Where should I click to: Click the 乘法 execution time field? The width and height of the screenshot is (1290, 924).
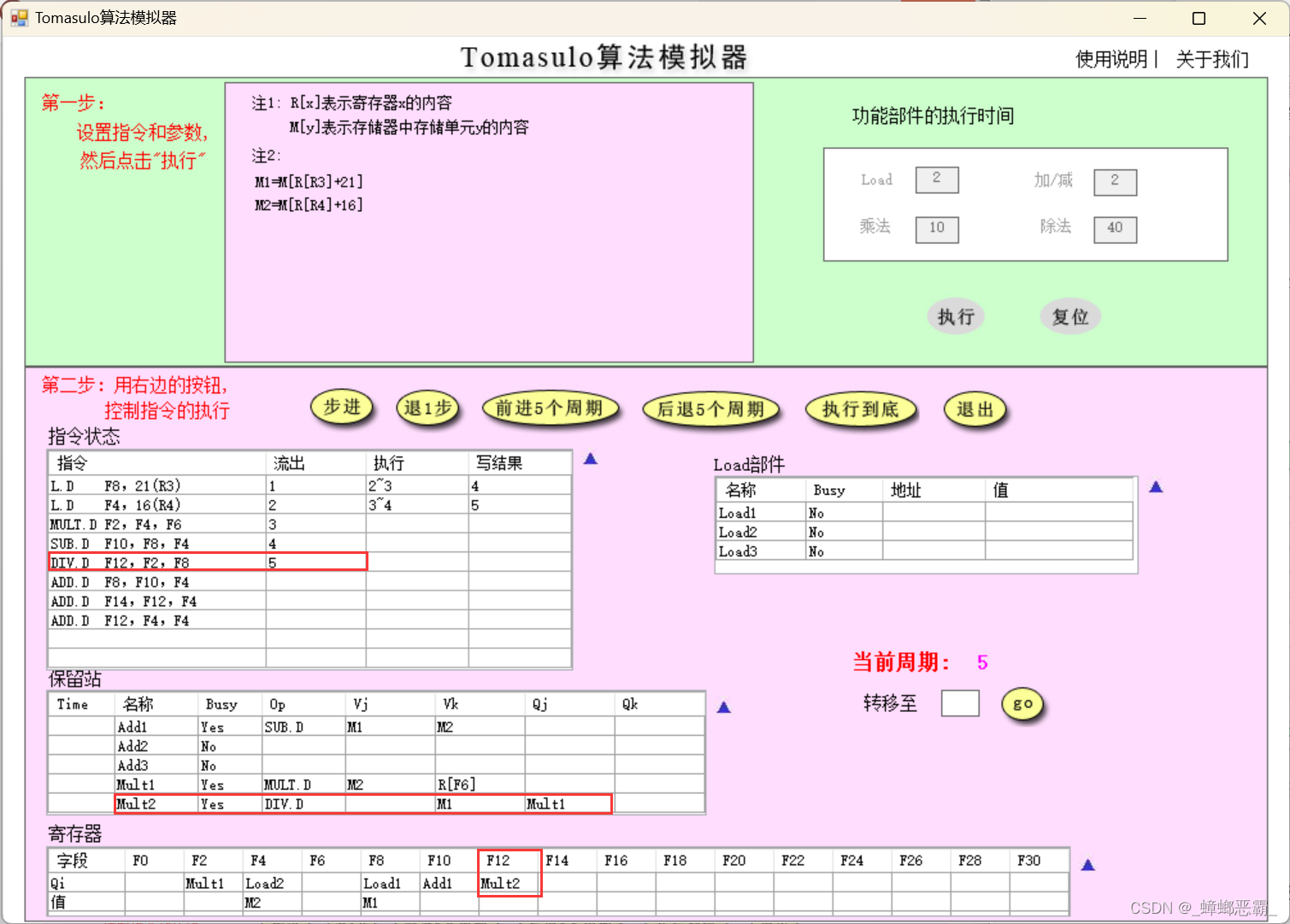(937, 228)
